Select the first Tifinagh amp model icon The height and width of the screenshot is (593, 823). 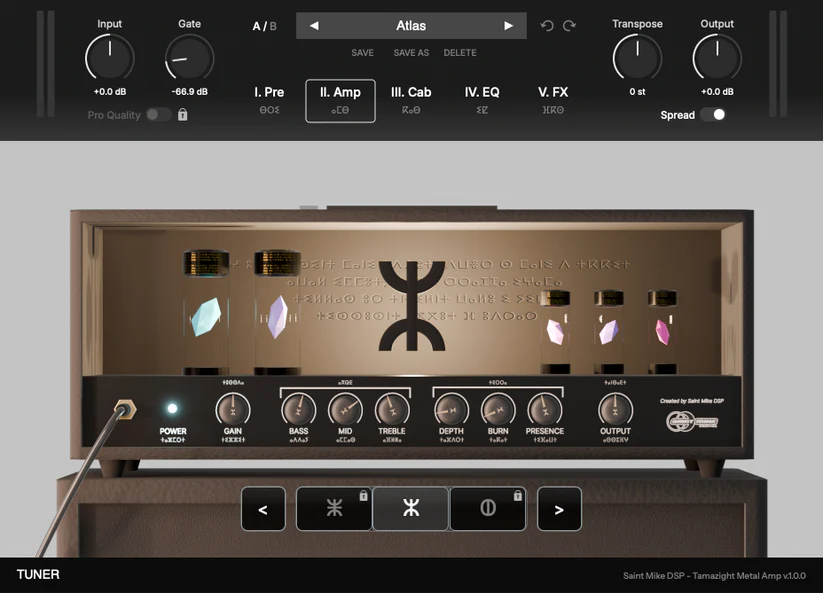334,508
